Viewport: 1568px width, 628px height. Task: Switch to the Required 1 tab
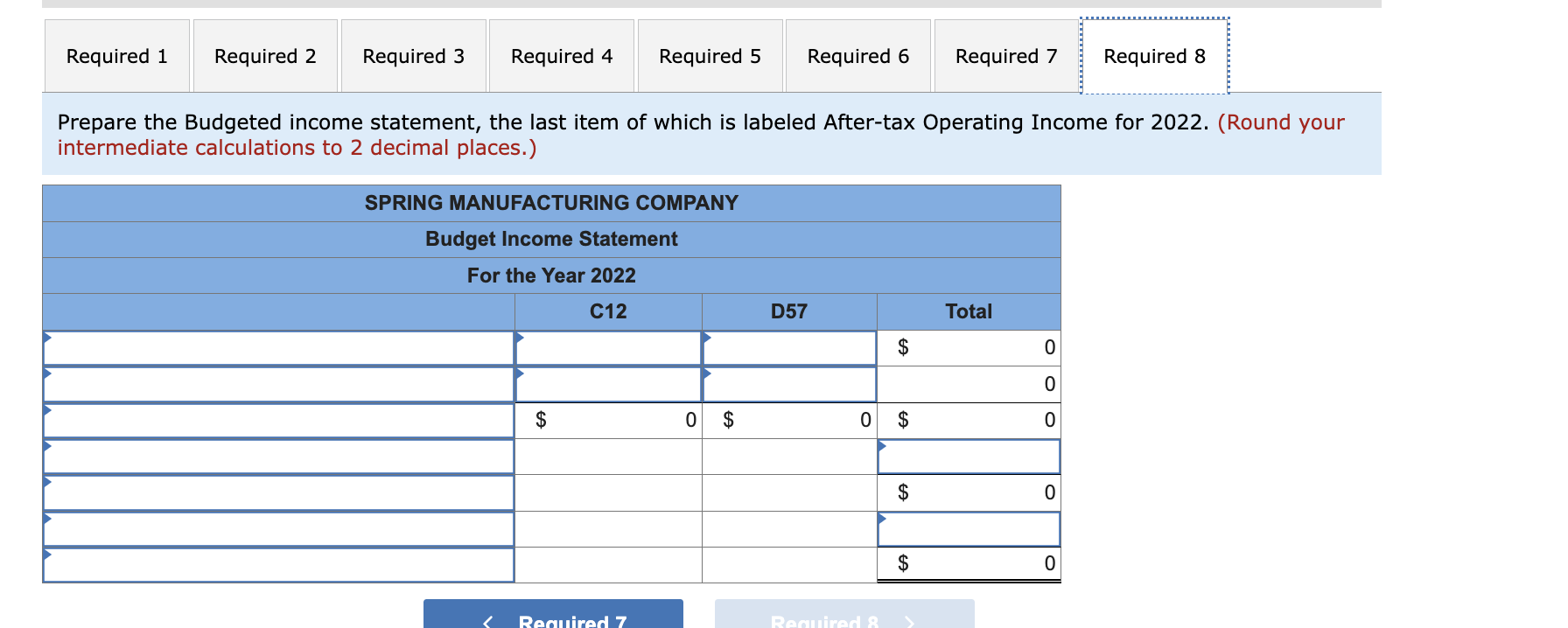click(x=116, y=55)
